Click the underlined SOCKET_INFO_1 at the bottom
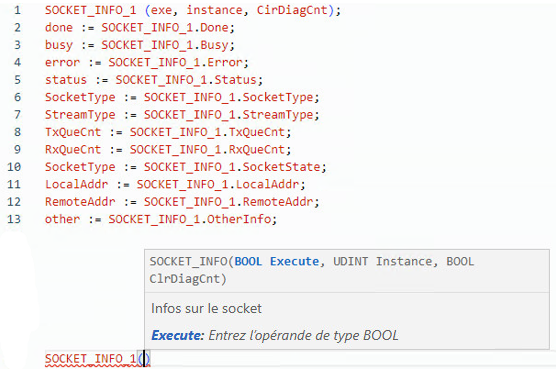 pyautogui.click(x=90, y=359)
